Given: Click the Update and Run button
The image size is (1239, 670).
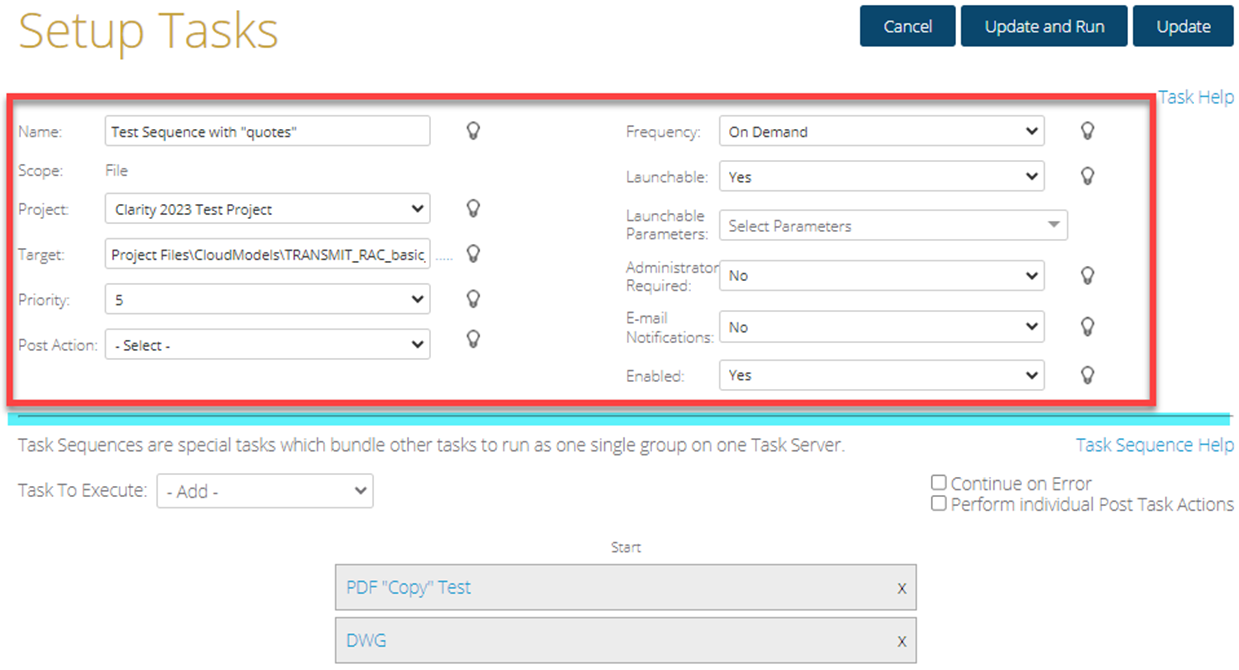Looking at the screenshot, I should (1044, 27).
